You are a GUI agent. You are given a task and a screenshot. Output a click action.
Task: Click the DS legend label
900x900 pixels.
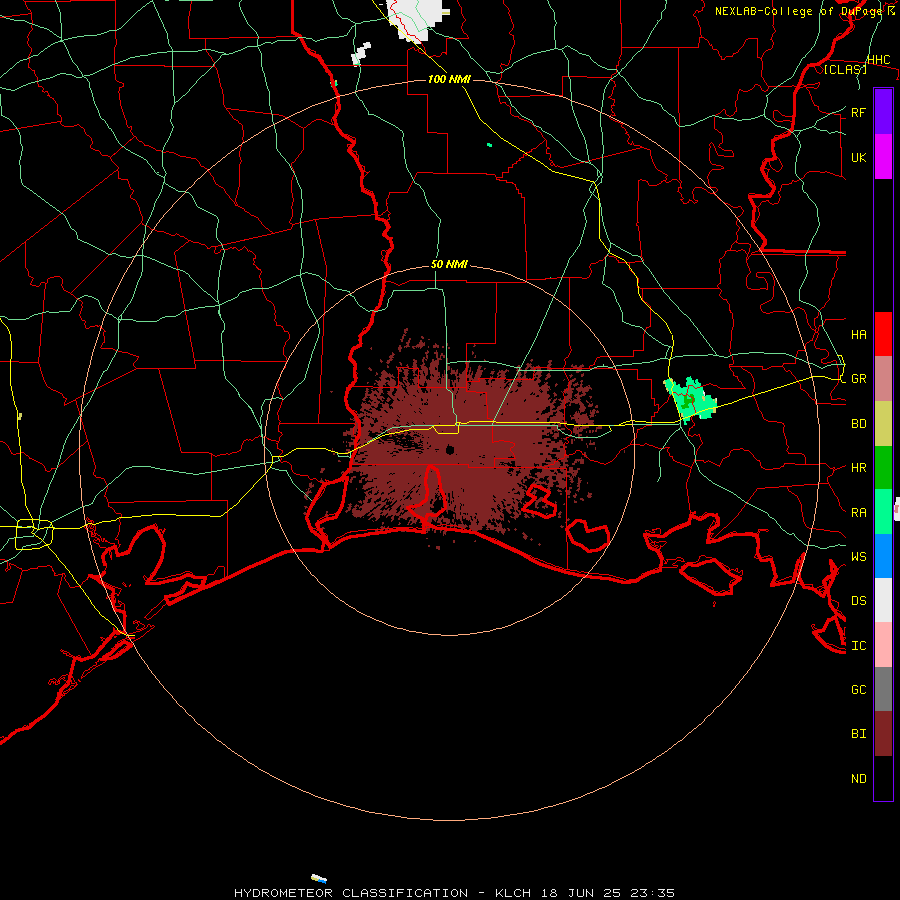point(858,600)
